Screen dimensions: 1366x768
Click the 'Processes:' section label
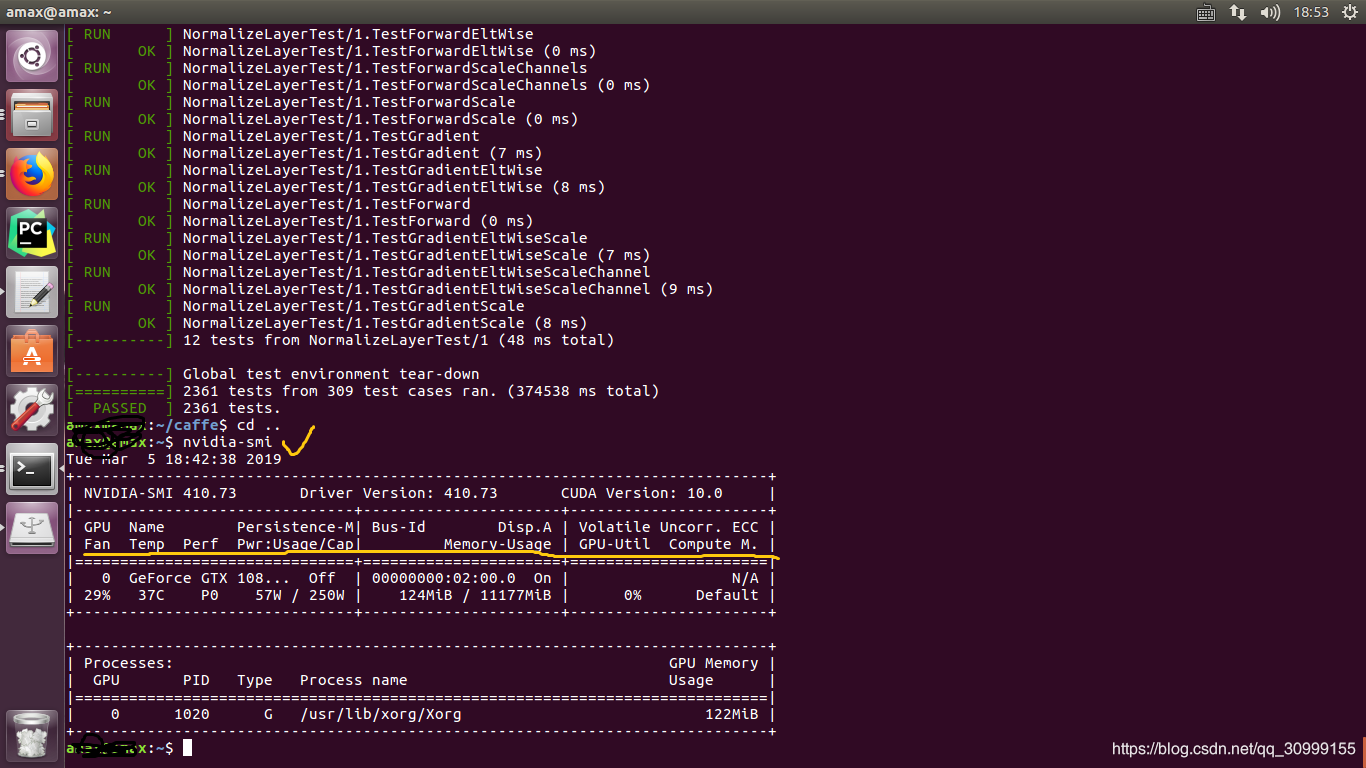point(129,663)
